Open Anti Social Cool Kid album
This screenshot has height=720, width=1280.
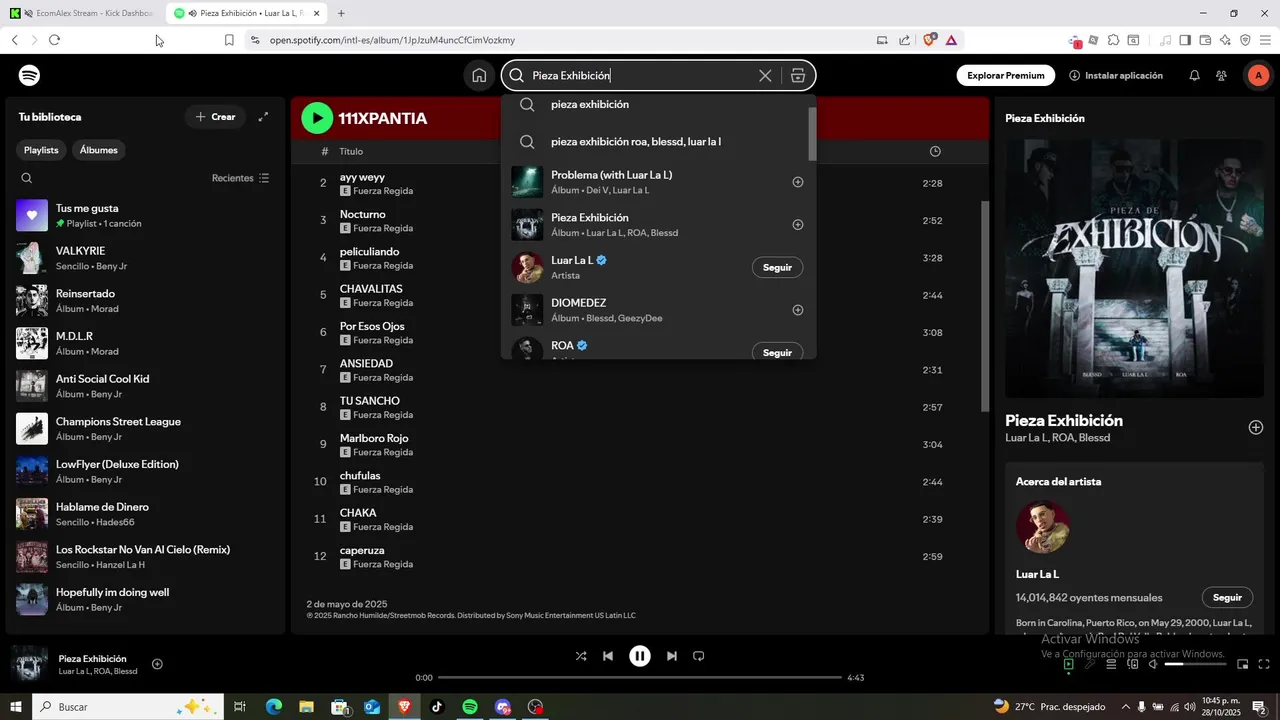click(145, 386)
